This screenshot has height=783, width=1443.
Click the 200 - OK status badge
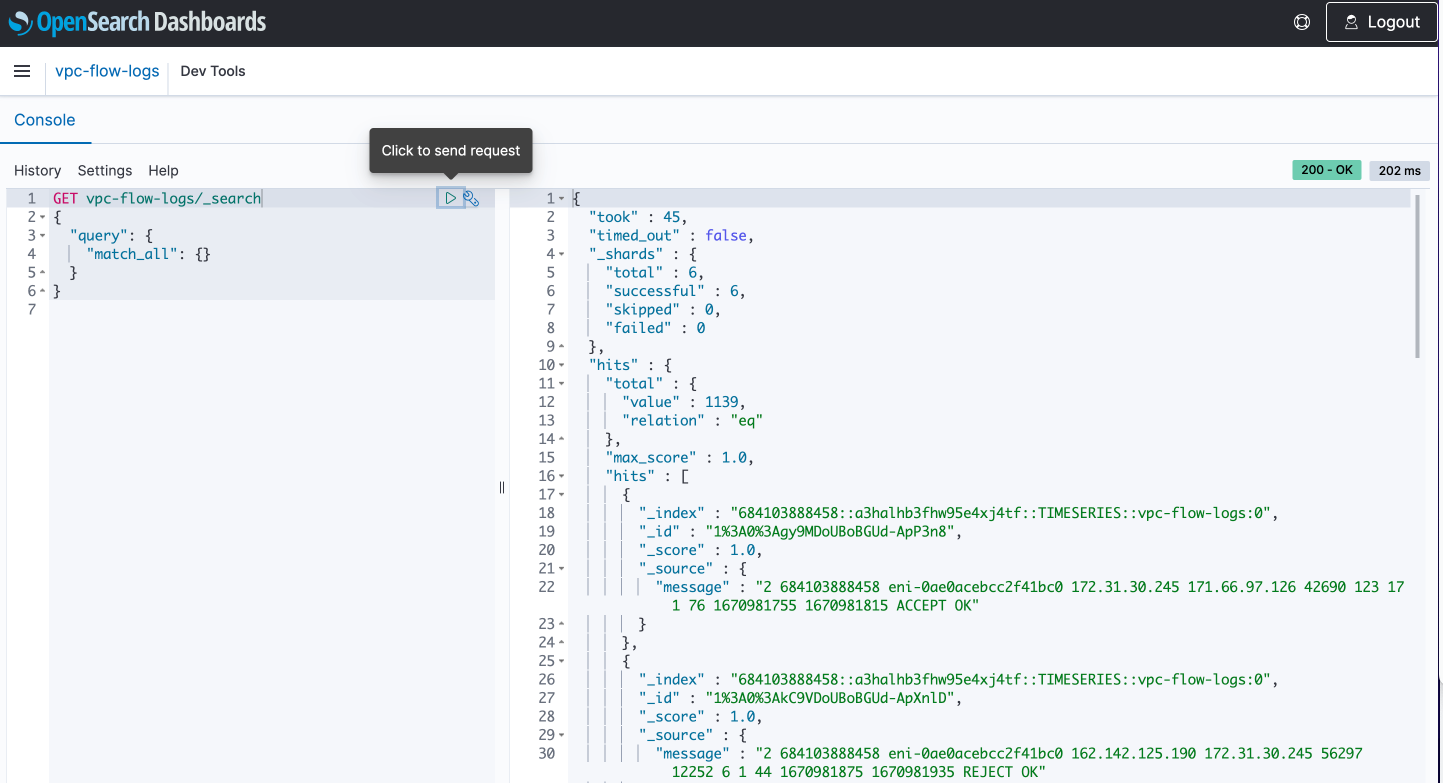click(x=1327, y=170)
